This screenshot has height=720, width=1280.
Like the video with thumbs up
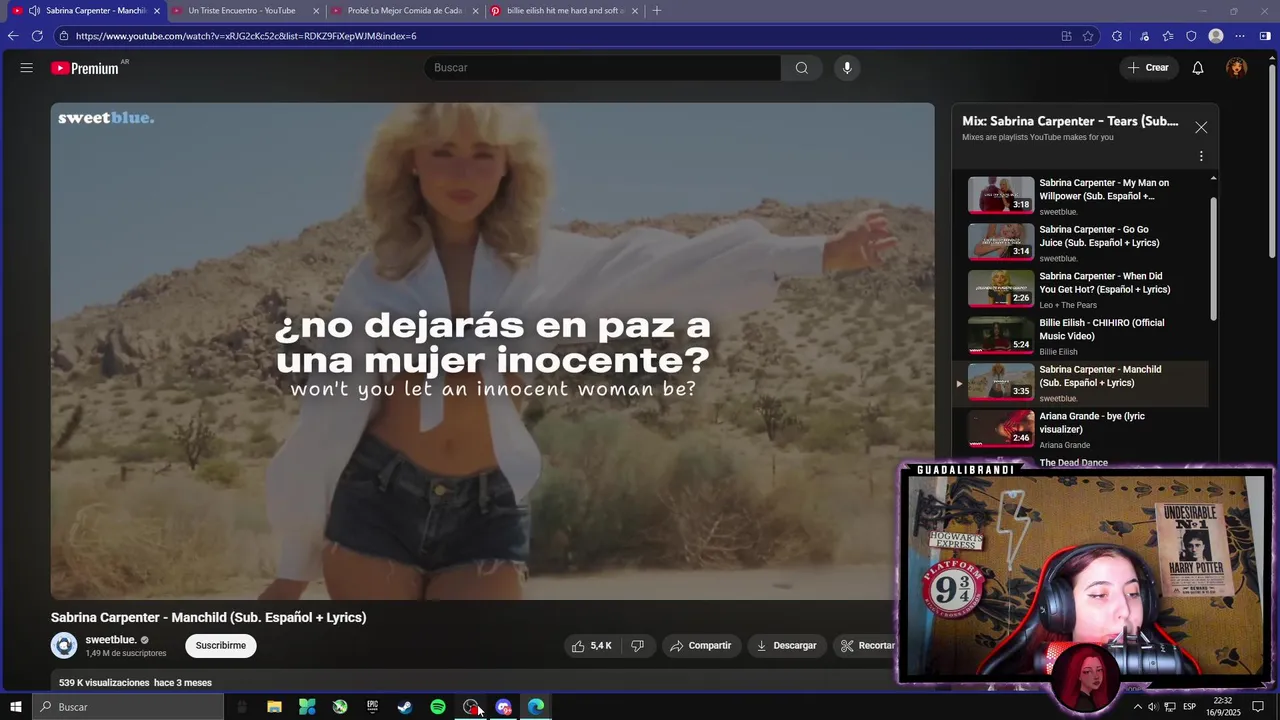coord(591,646)
